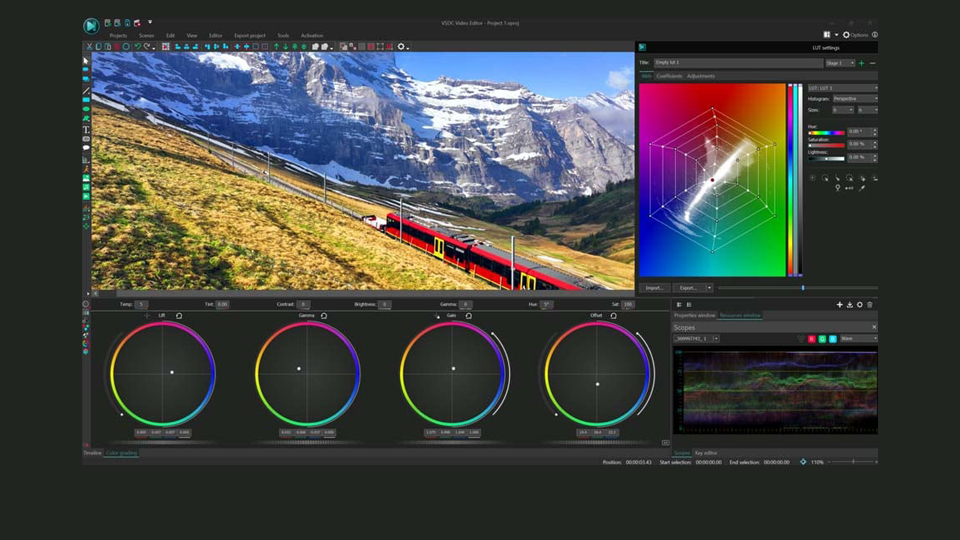Open the quick access toolbar dropdown arrow
The image size is (960, 540).
tap(150, 23)
